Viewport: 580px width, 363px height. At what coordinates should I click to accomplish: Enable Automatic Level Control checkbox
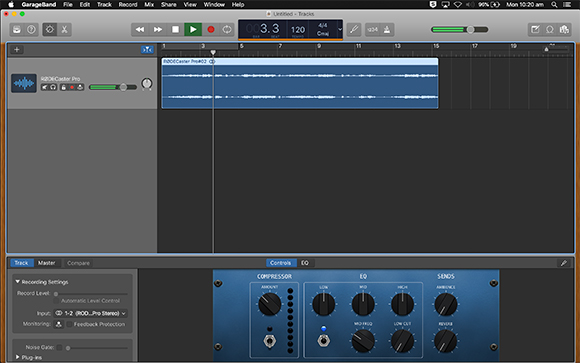click(x=56, y=301)
